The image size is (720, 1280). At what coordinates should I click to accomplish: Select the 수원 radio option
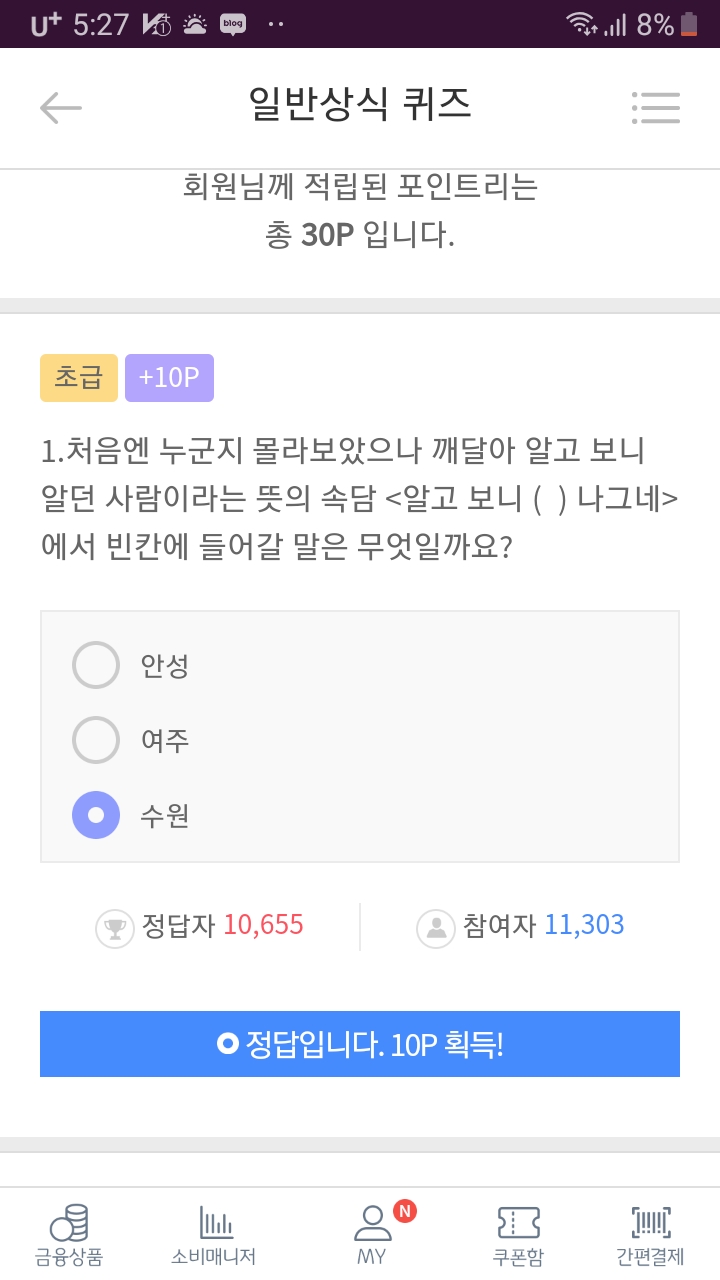click(x=96, y=815)
